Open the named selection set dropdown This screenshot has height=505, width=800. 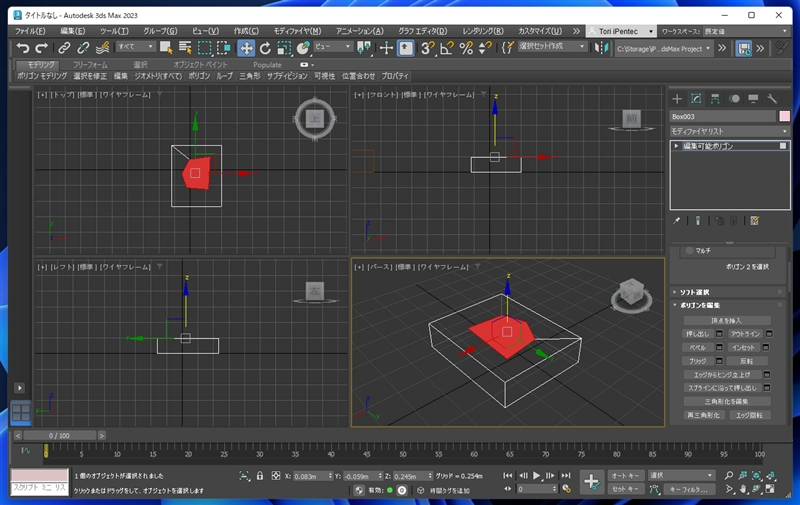tap(552, 46)
